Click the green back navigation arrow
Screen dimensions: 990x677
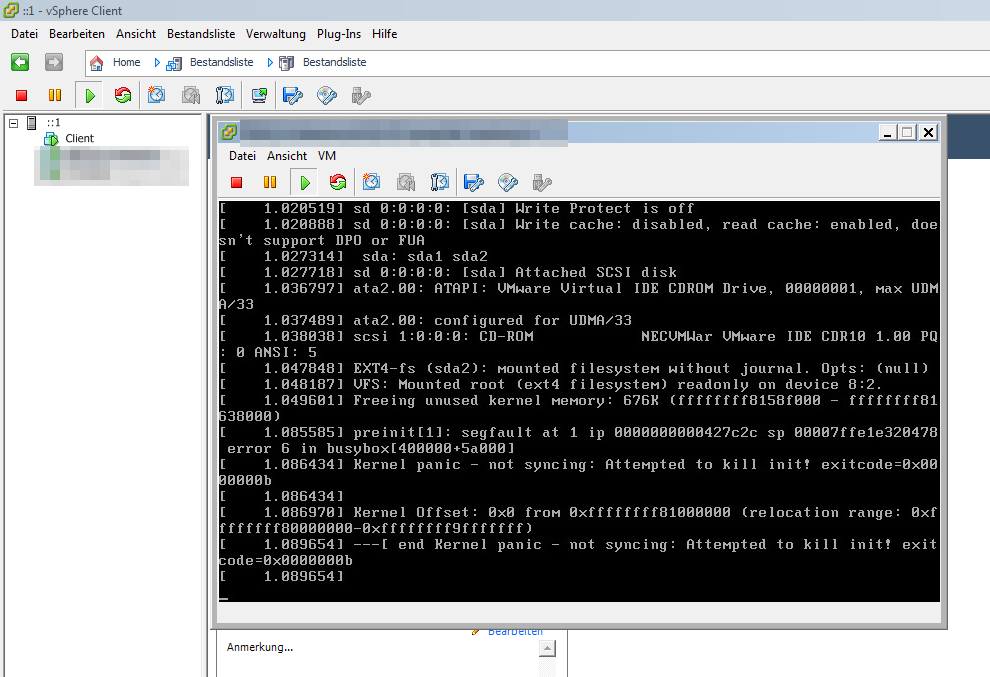20,62
